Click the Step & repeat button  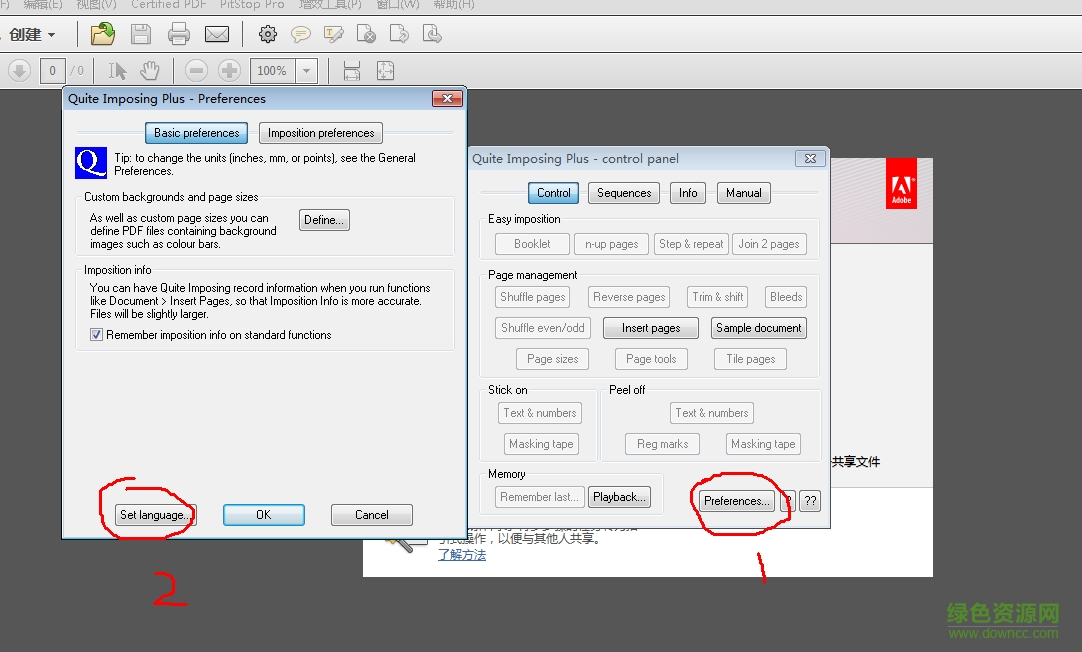(x=691, y=244)
